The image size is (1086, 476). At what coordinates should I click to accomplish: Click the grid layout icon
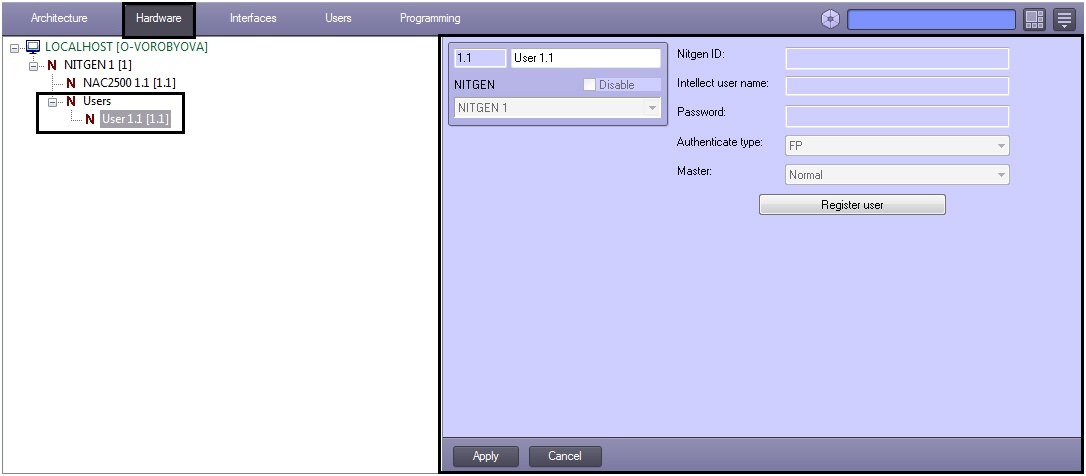pyautogui.click(x=1034, y=19)
